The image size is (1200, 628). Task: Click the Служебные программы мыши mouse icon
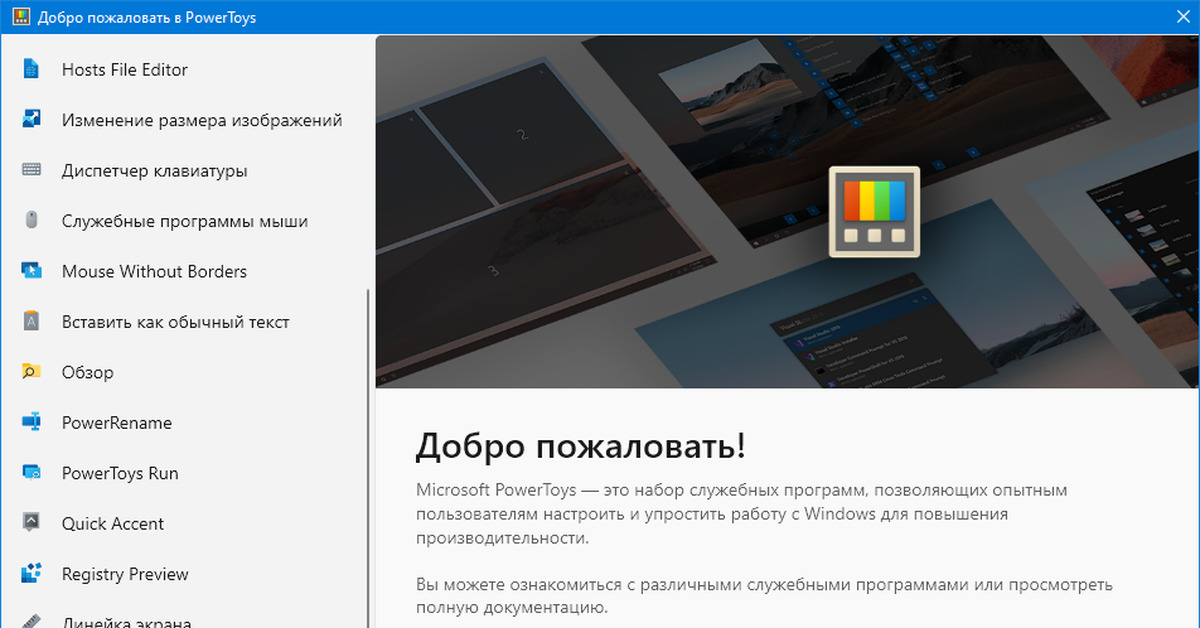(31, 221)
